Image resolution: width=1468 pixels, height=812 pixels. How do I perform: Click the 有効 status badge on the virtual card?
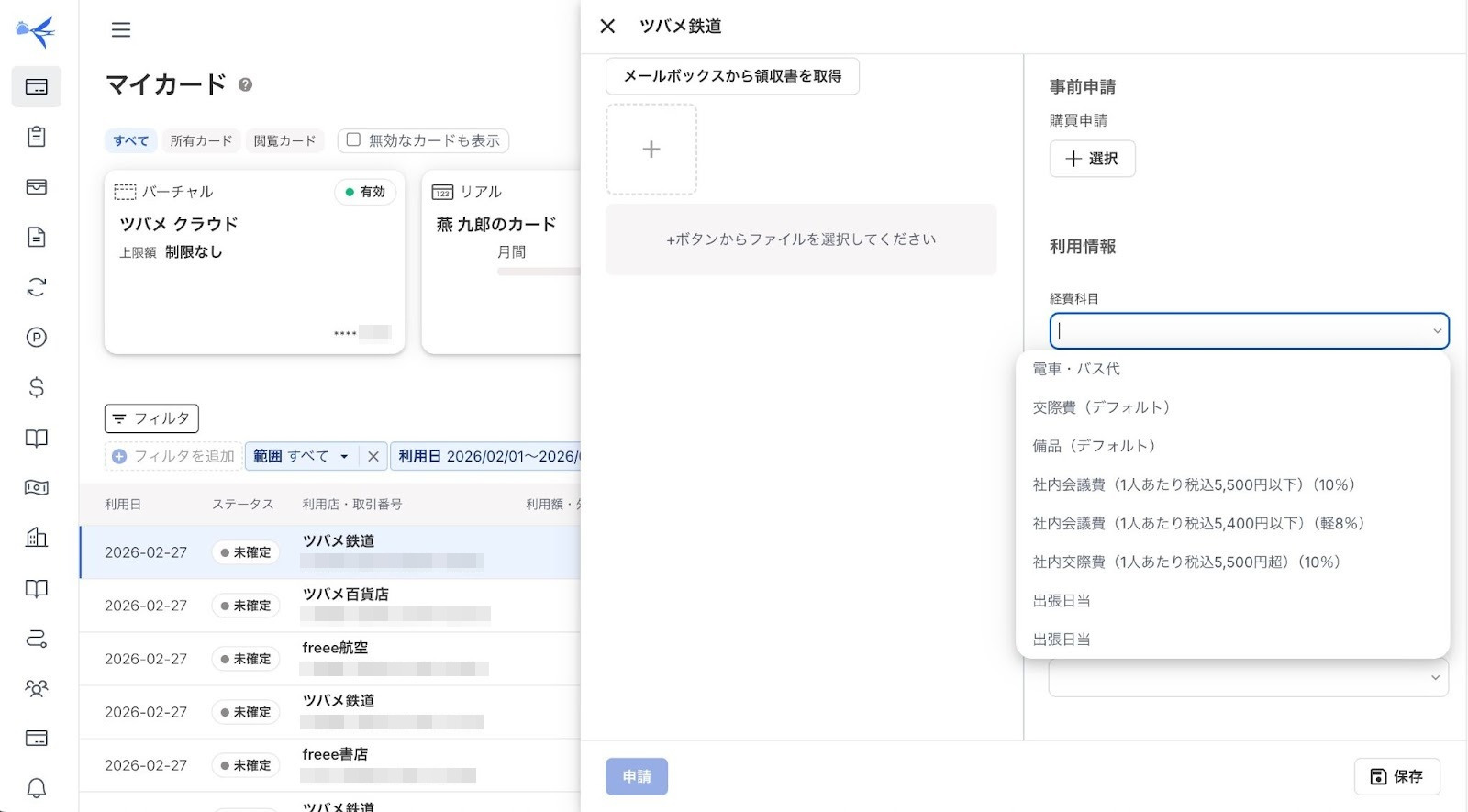click(x=365, y=192)
